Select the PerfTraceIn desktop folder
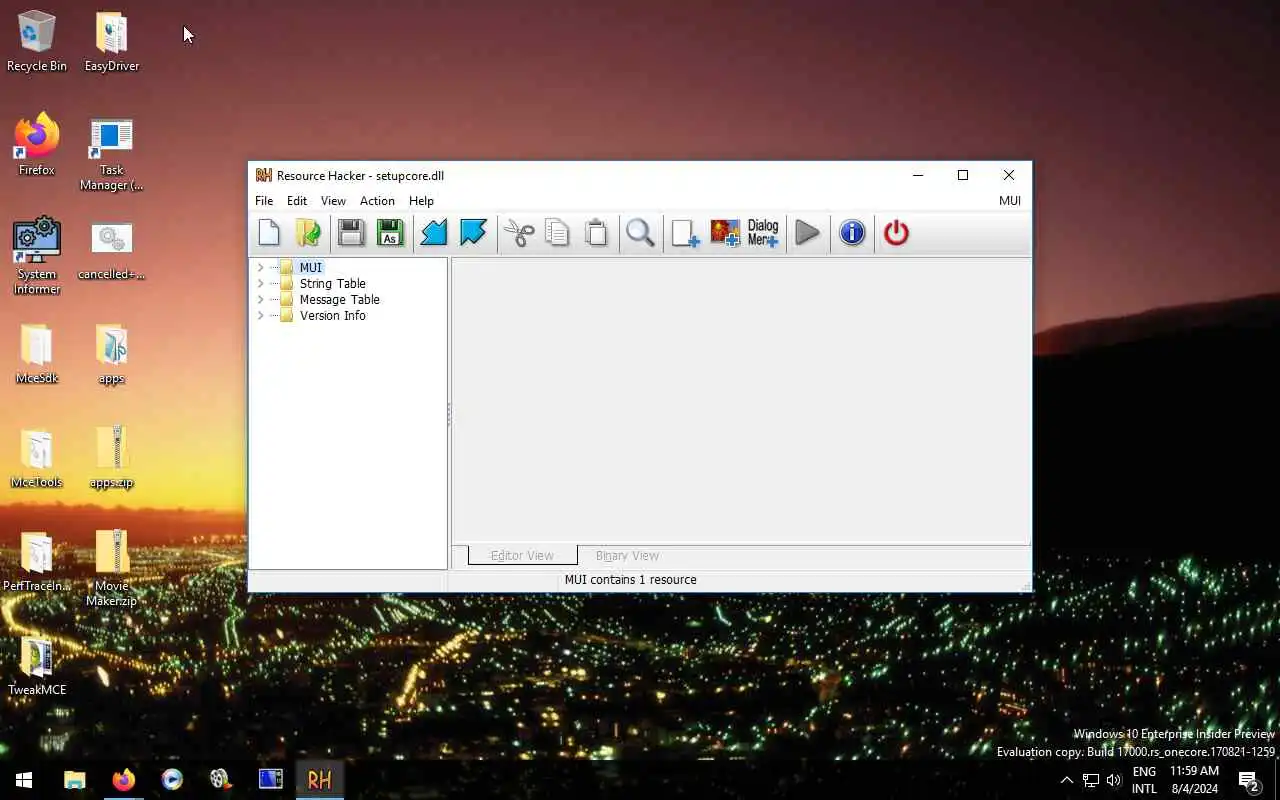Image resolution: width=1280 pixels, height=800 pixels. [x=37, y=562]
